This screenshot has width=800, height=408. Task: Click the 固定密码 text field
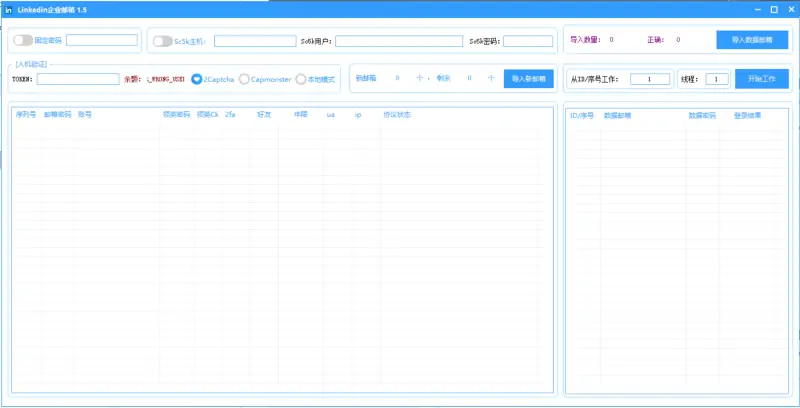point(102,41)
